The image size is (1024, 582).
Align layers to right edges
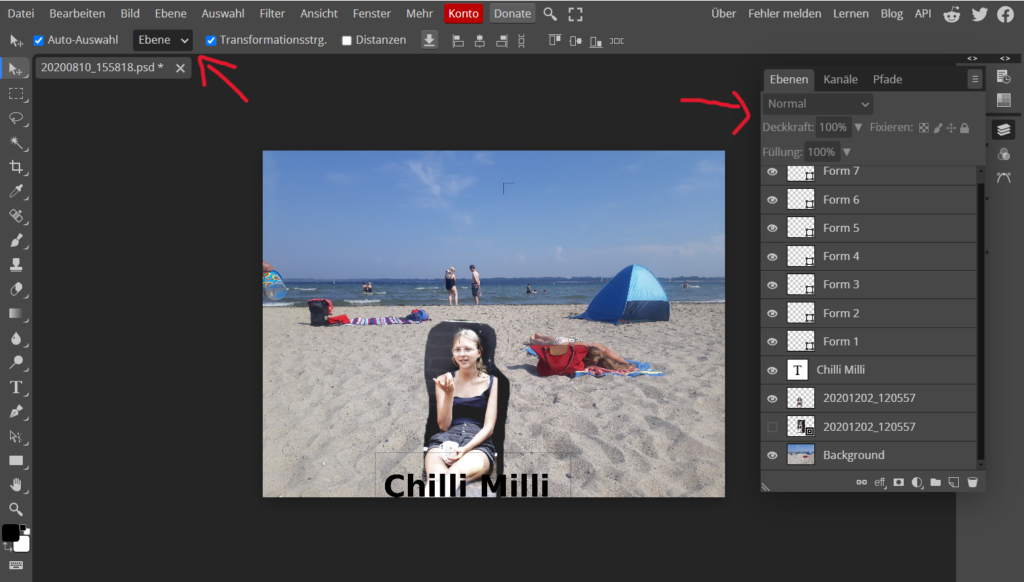tap(502, 41)
